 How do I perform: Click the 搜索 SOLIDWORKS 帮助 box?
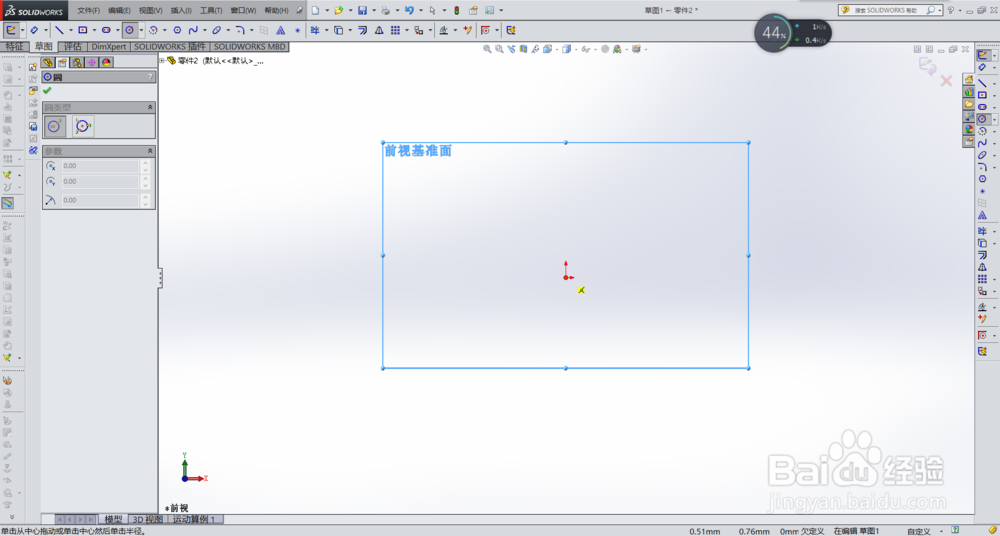(890, 10)
